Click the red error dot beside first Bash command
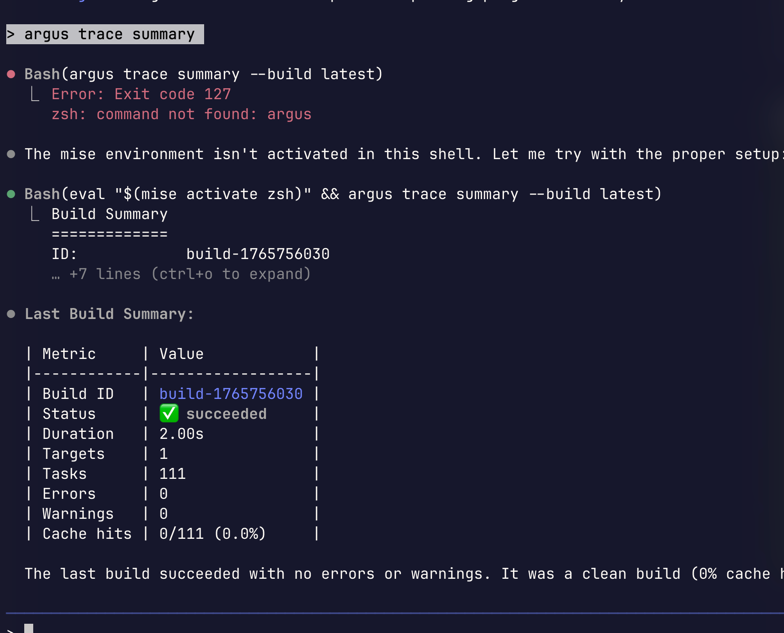The height and width of the screenshot is (633, 784). point(11,74)
